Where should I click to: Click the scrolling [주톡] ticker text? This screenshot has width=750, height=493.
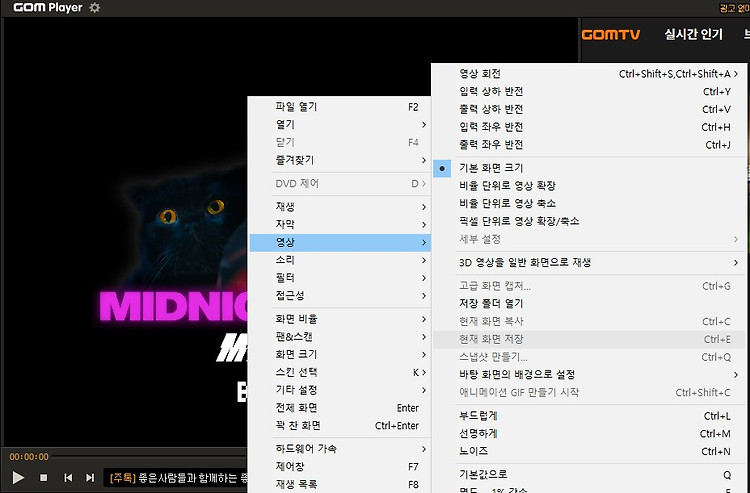178,478
